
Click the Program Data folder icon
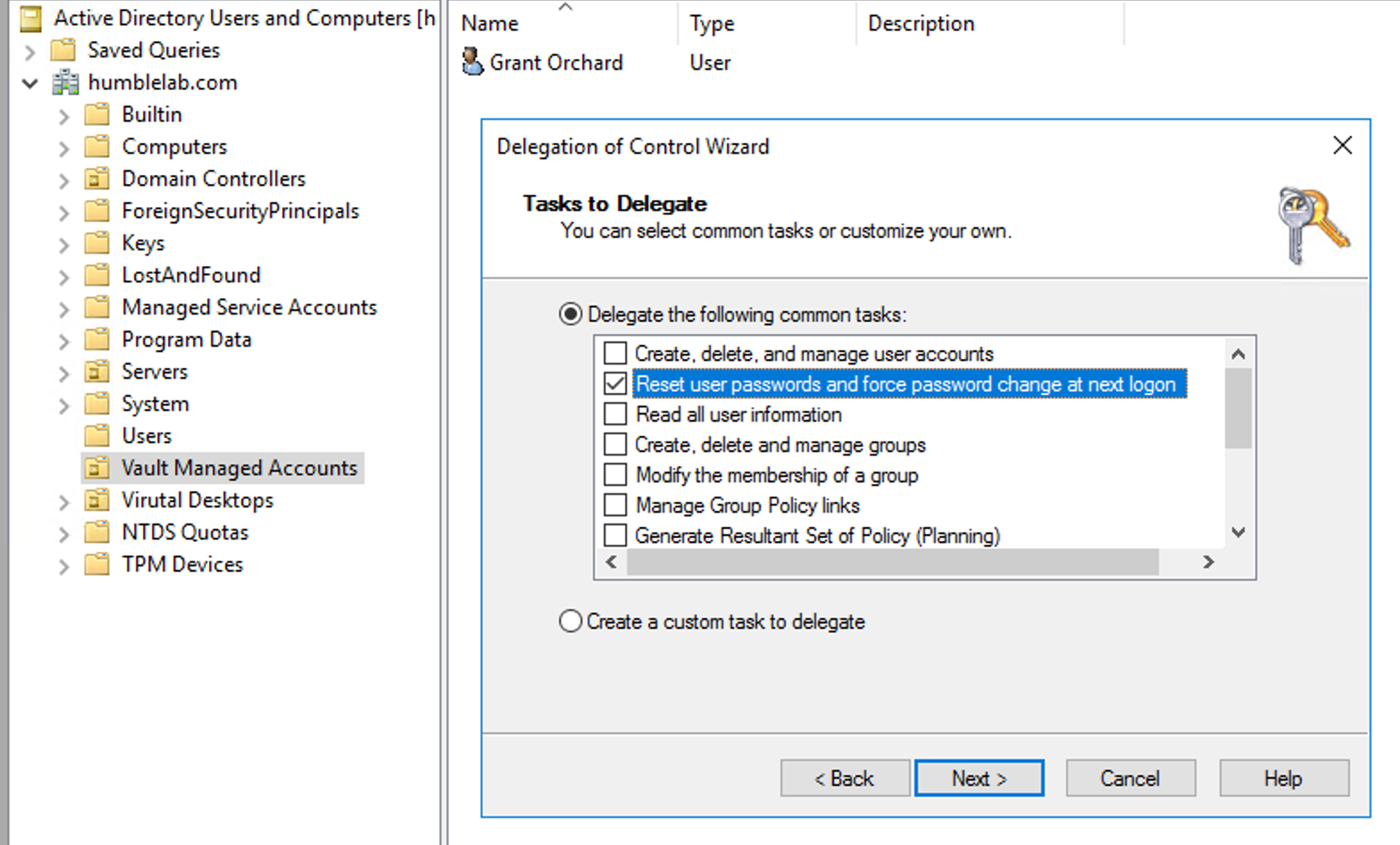[96, 339]
